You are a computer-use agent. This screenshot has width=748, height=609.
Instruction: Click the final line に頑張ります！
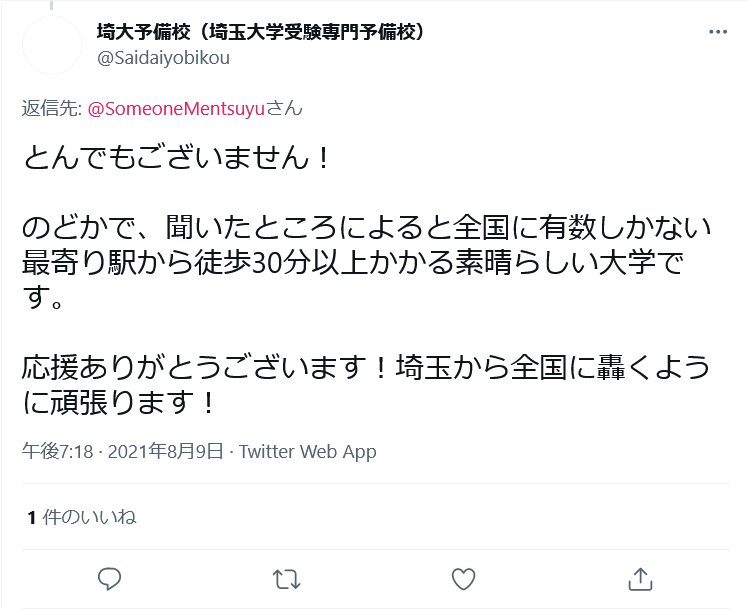pyautogui.click(x=118, y=403)
